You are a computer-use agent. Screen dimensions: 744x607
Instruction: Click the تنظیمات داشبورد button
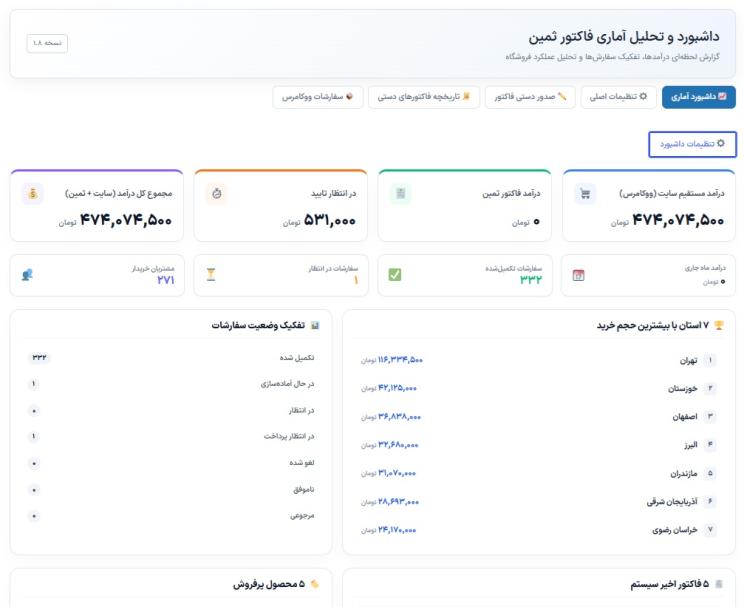coord(692,144)
